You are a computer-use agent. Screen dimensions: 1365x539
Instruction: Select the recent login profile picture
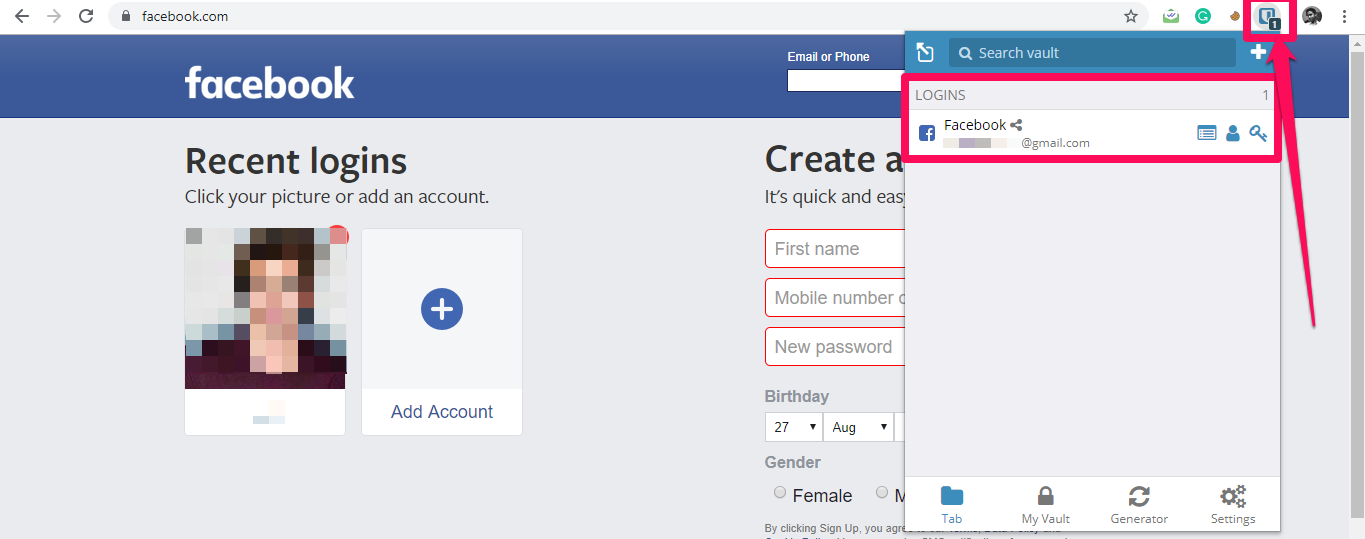click(265, 308)
